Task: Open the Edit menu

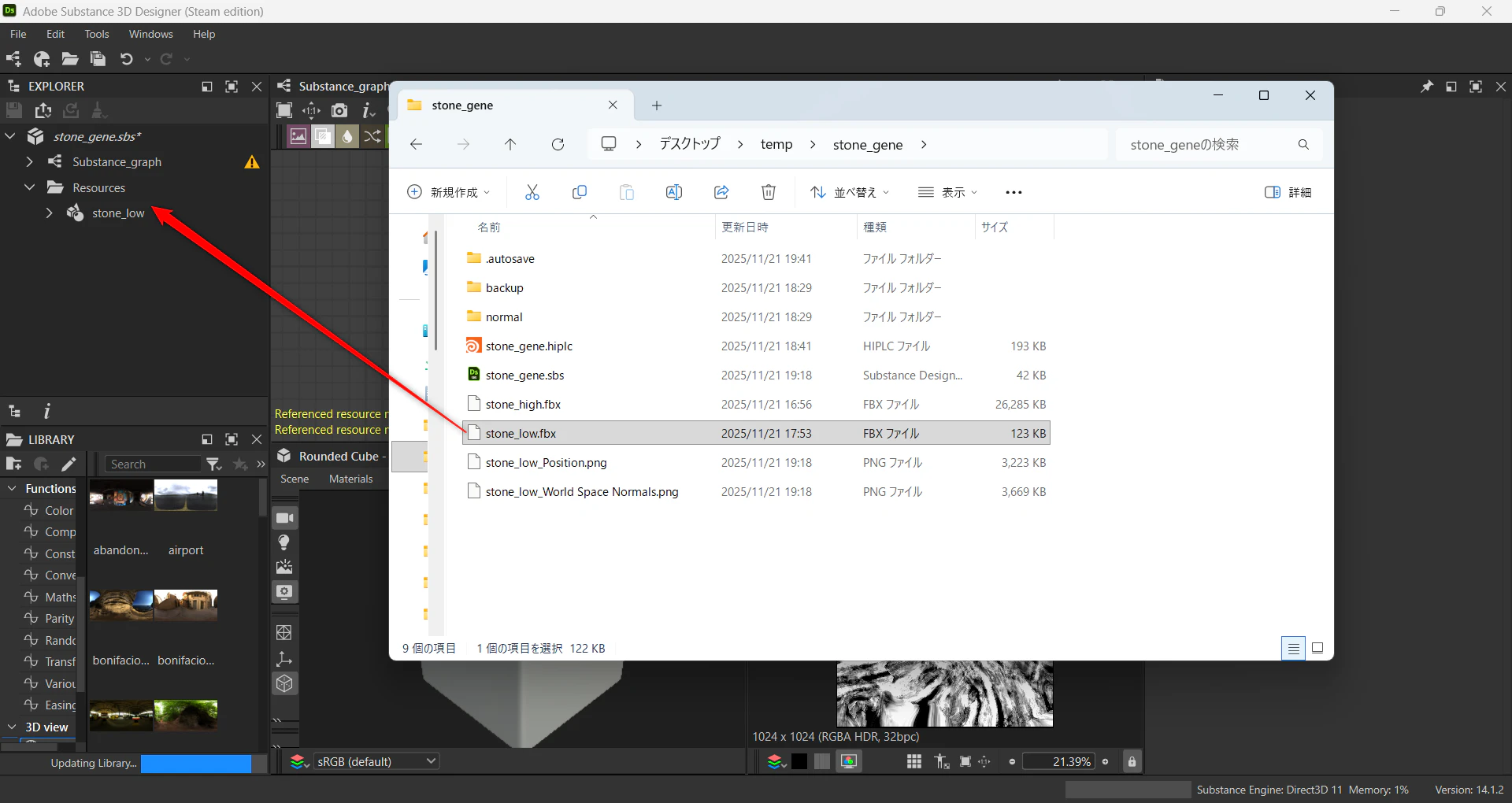Action: 55,34
